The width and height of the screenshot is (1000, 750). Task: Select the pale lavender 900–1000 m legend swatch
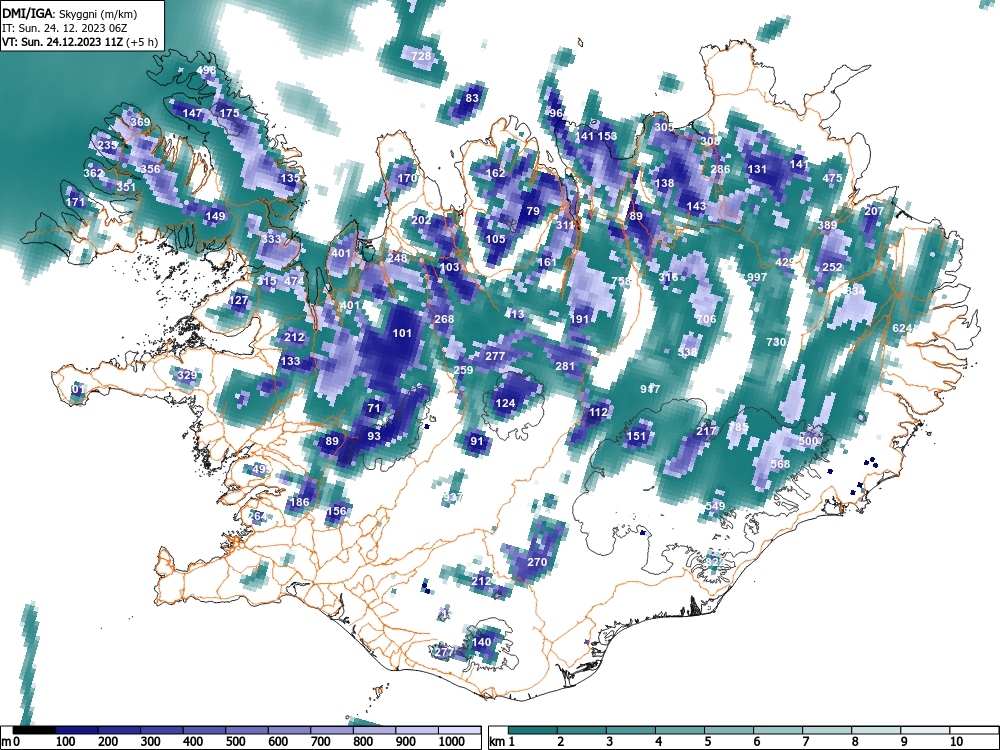point(417,730)
